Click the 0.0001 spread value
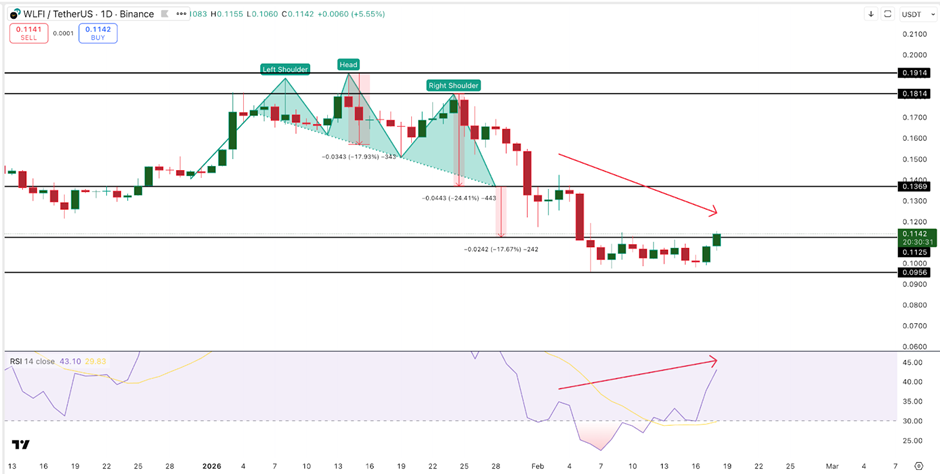Screen dimensions: 940x474 point(62,34)
